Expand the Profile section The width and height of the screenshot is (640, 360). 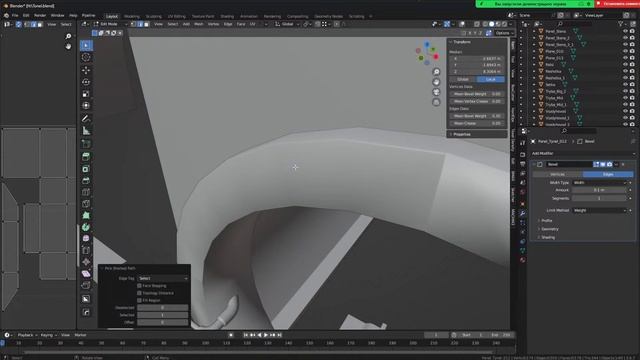546,221
